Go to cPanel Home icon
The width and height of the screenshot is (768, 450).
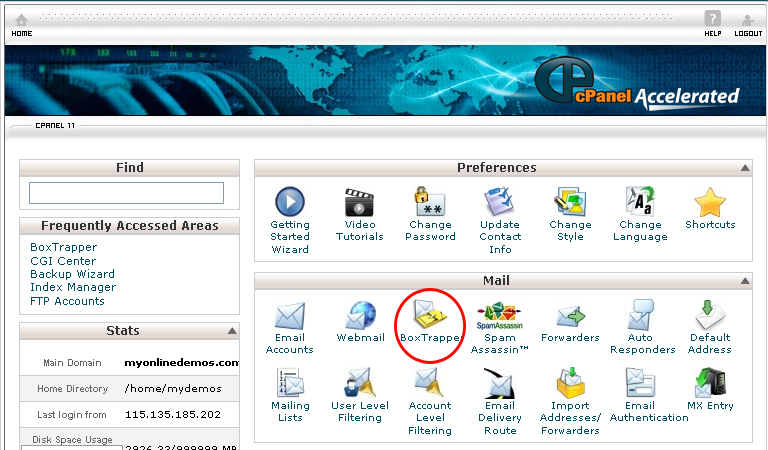pyautogui.click(x=22, y=21)
